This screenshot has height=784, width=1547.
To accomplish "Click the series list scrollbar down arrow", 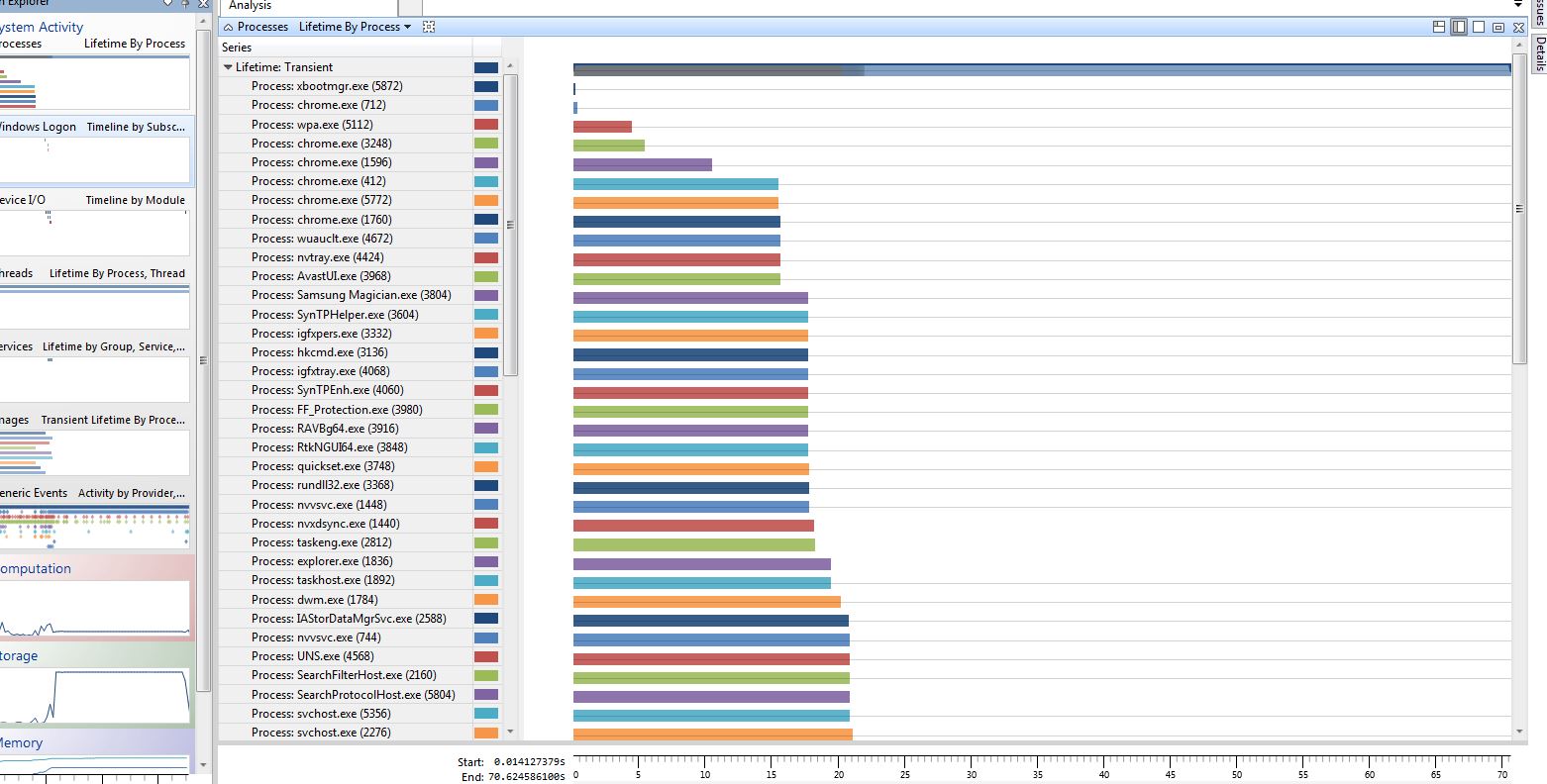I will (511, 732).
